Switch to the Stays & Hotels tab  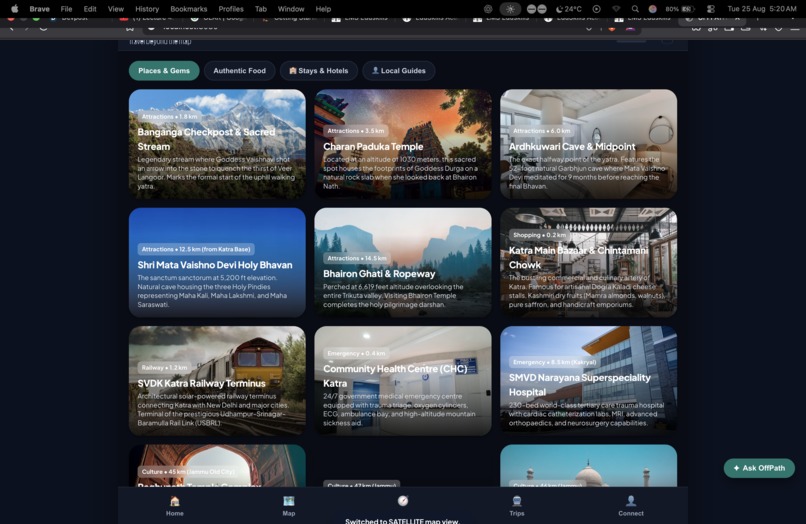pos(319,70)
